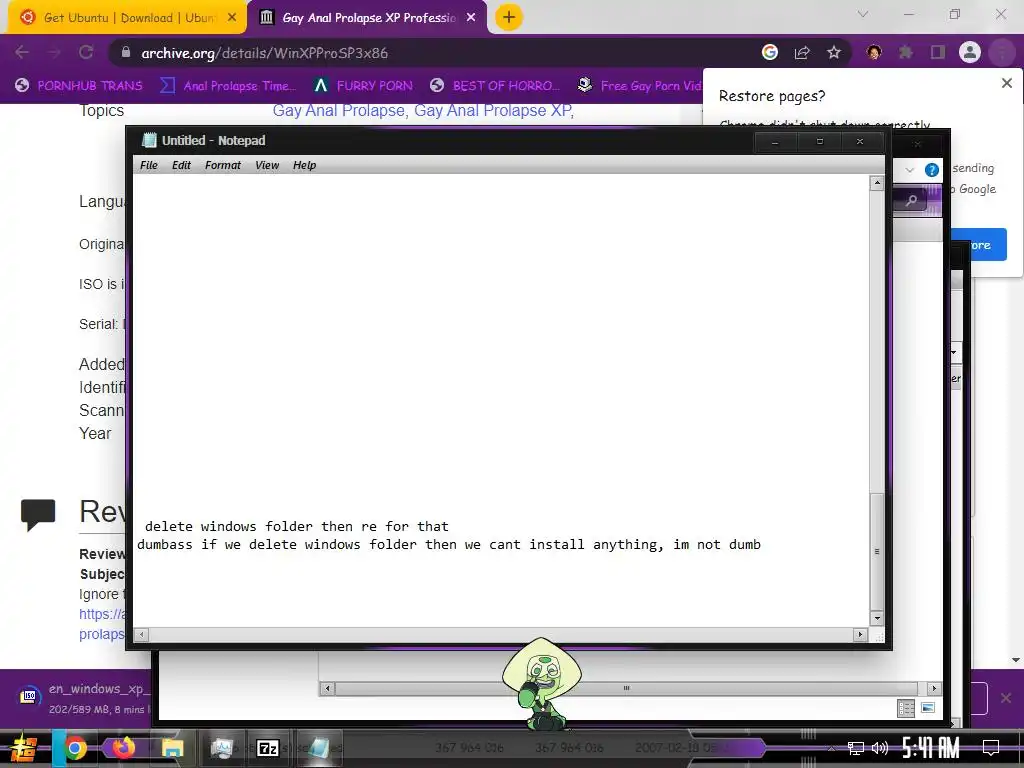Click Notepad vertical scrollbar up arrow
The width and height of the screenshot is (1024, 768).
[x=877, y=184]
